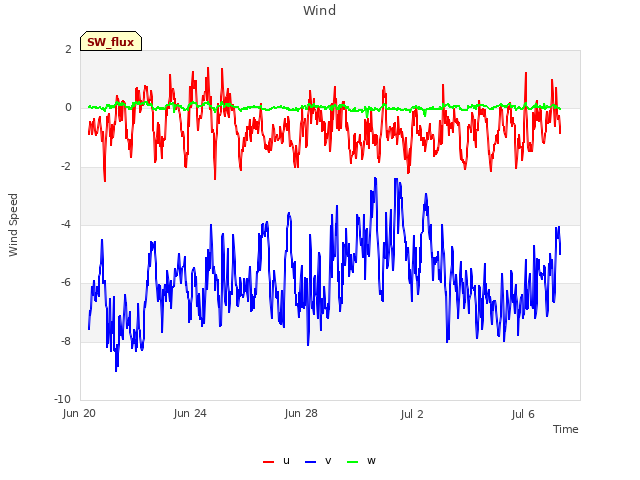640x480 pixels.
Task: Click the y-axis value -2
Action: point(66,166)
